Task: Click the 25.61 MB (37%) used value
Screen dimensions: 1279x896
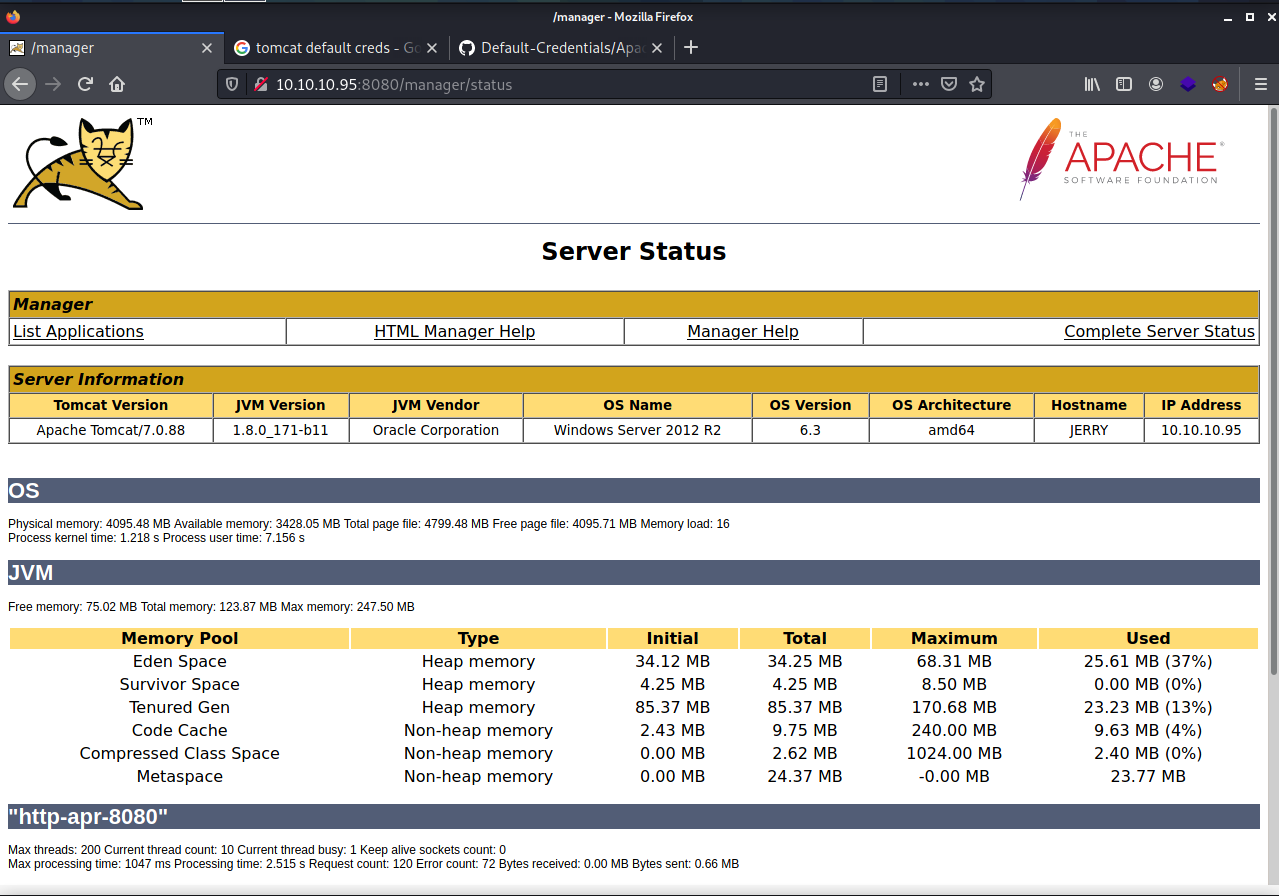Action: click(1148, 661)
